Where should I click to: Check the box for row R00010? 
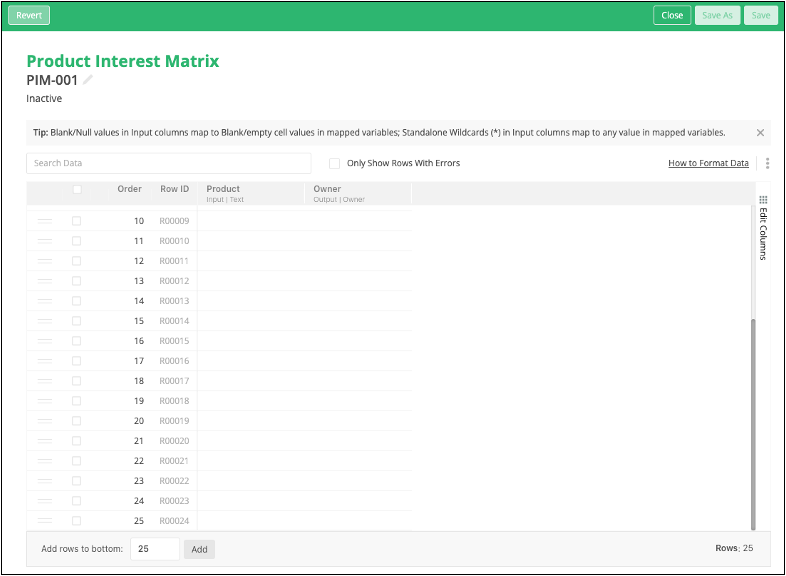click(x=76, y=241)
